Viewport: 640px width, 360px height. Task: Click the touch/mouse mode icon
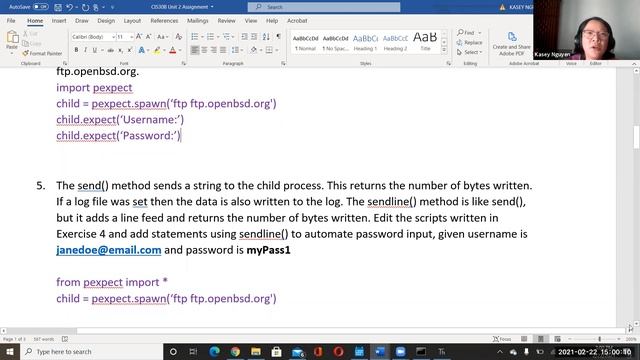[96, 7]
